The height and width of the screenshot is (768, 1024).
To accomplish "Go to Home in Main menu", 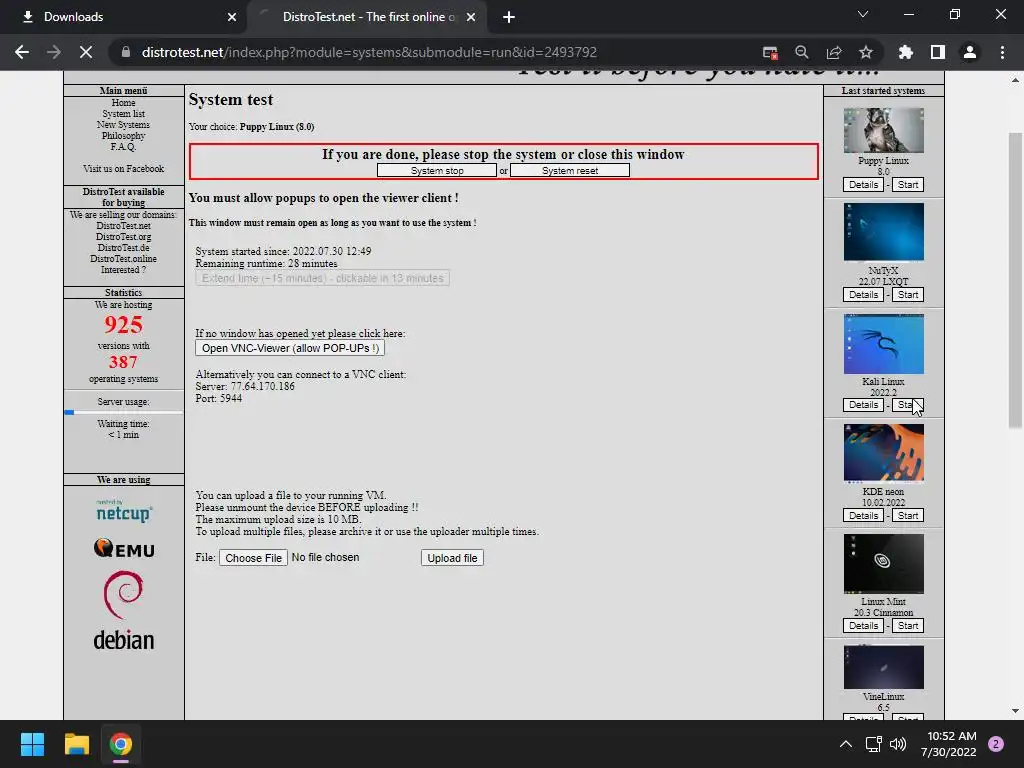I will [123, 103].
